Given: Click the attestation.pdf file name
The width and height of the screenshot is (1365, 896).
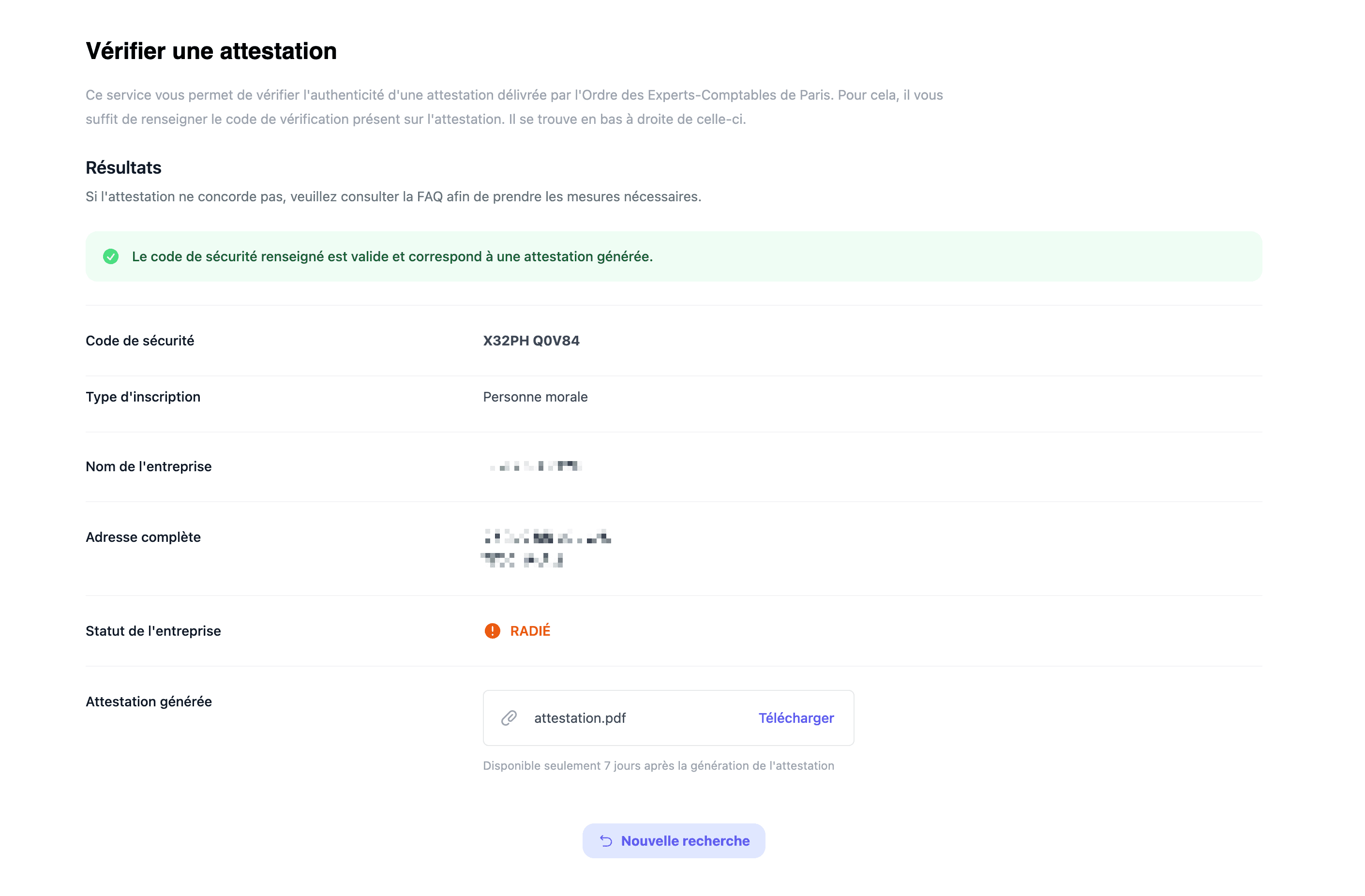Looking at the screenshot, I should pyautogui.click(x=579, y=718).
